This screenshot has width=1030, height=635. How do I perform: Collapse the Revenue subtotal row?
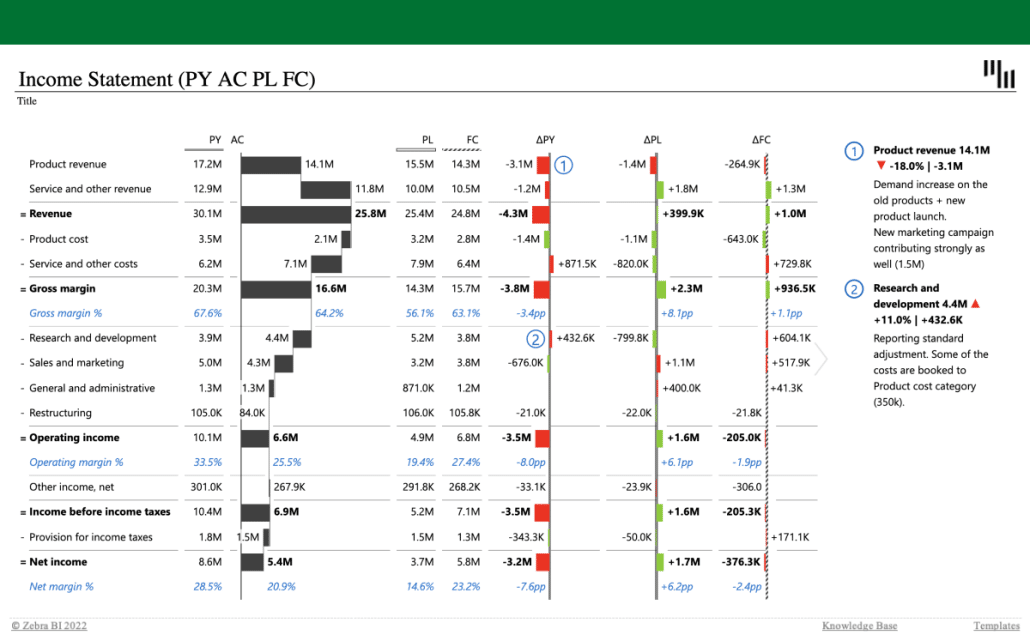[22, 214]
